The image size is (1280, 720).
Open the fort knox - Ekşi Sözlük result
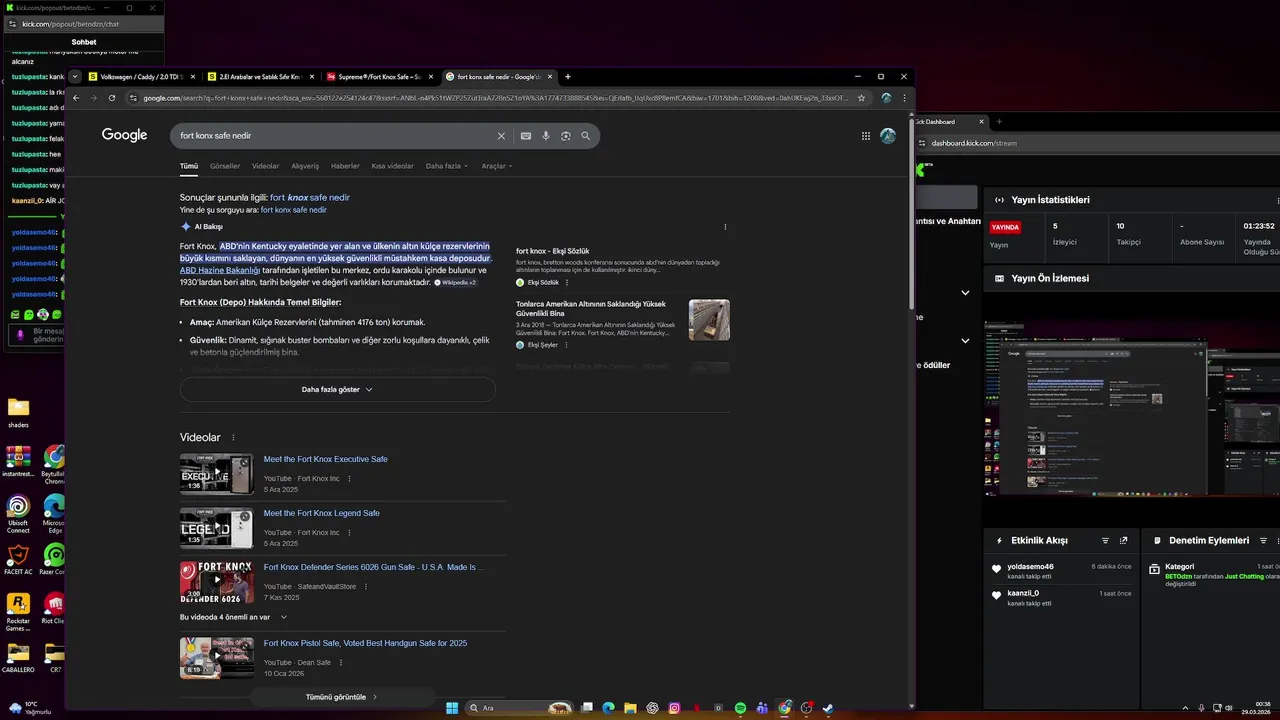[553, 251]
